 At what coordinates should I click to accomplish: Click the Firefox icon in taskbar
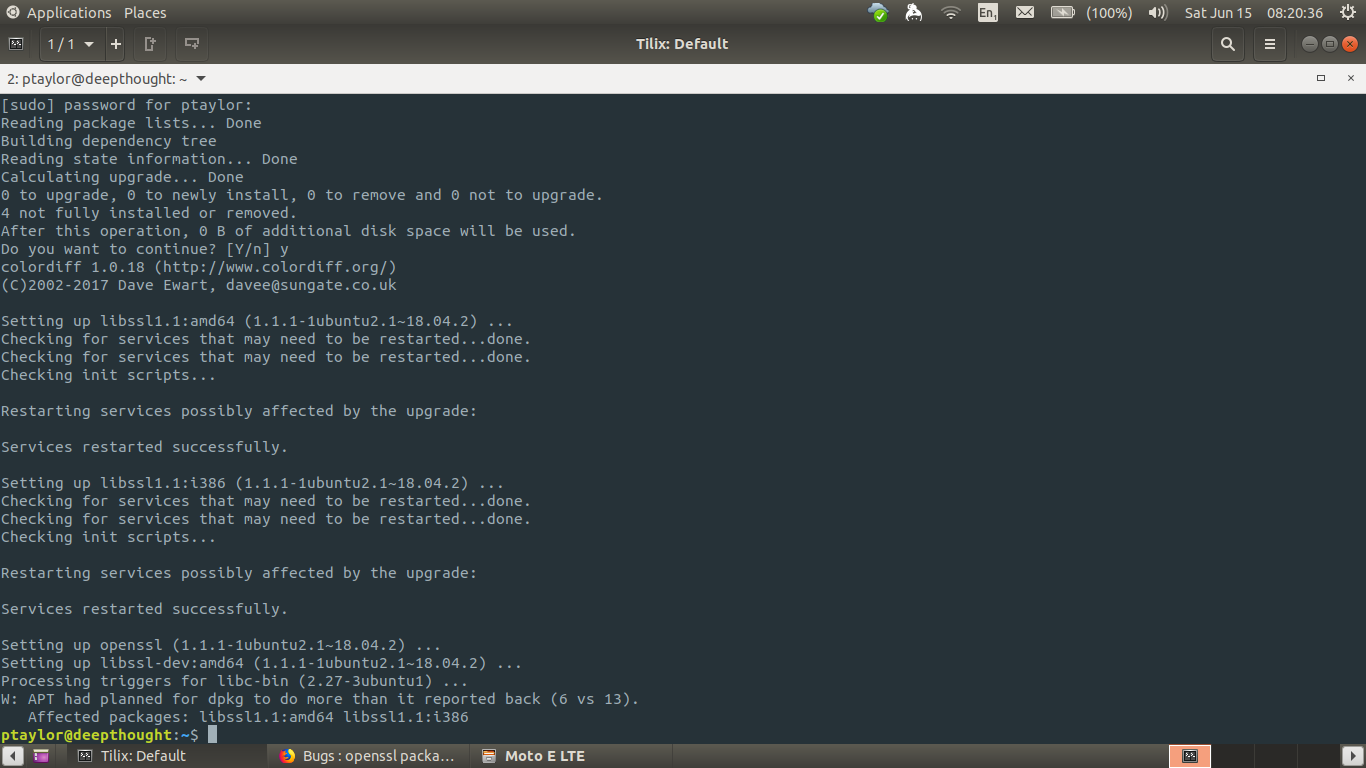tap(288, 756)
